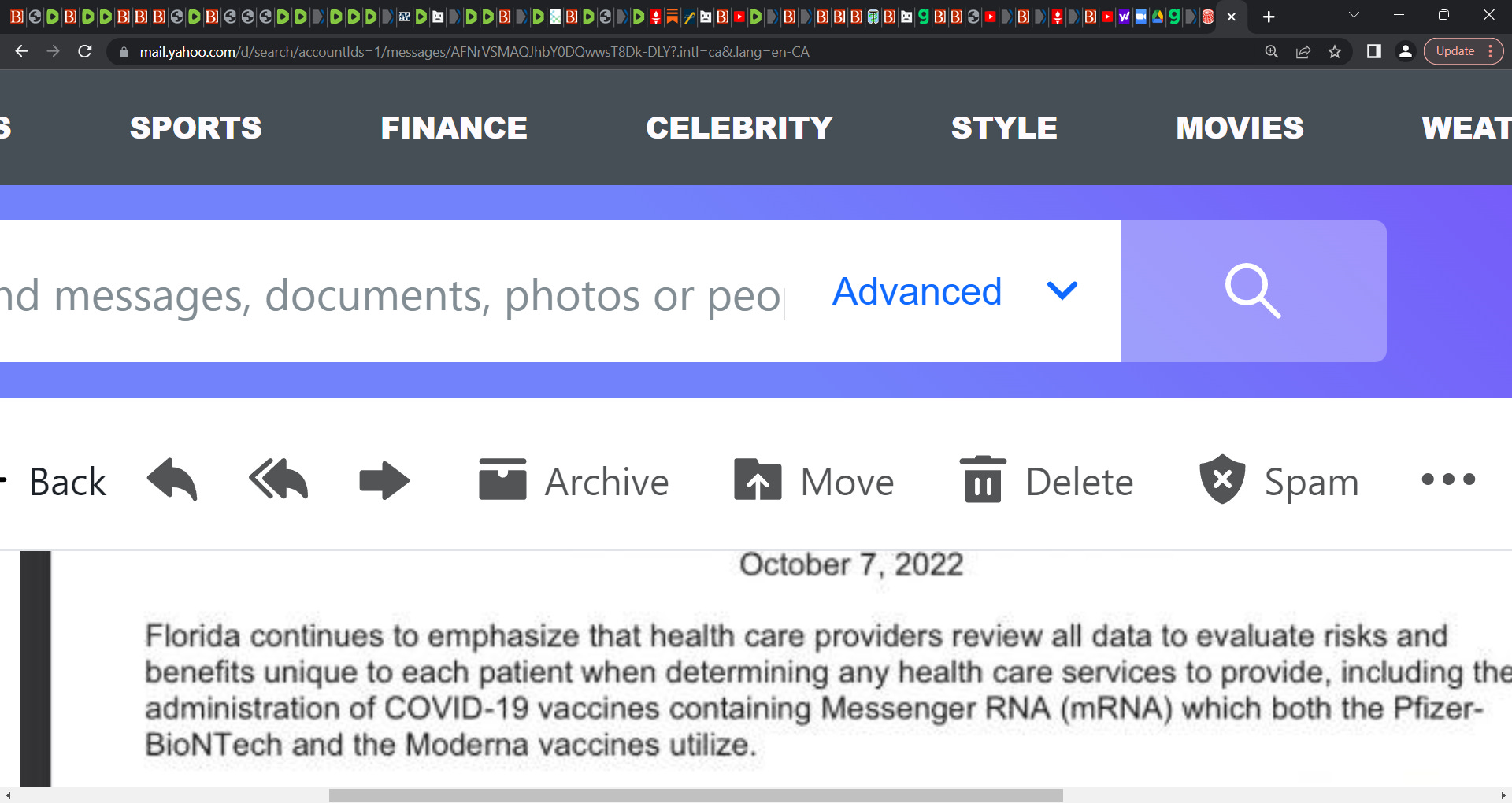This screenshot has width=1512, height=803.
Task: Open the FINANCE navigation link
Action: [x=454, y=128]
